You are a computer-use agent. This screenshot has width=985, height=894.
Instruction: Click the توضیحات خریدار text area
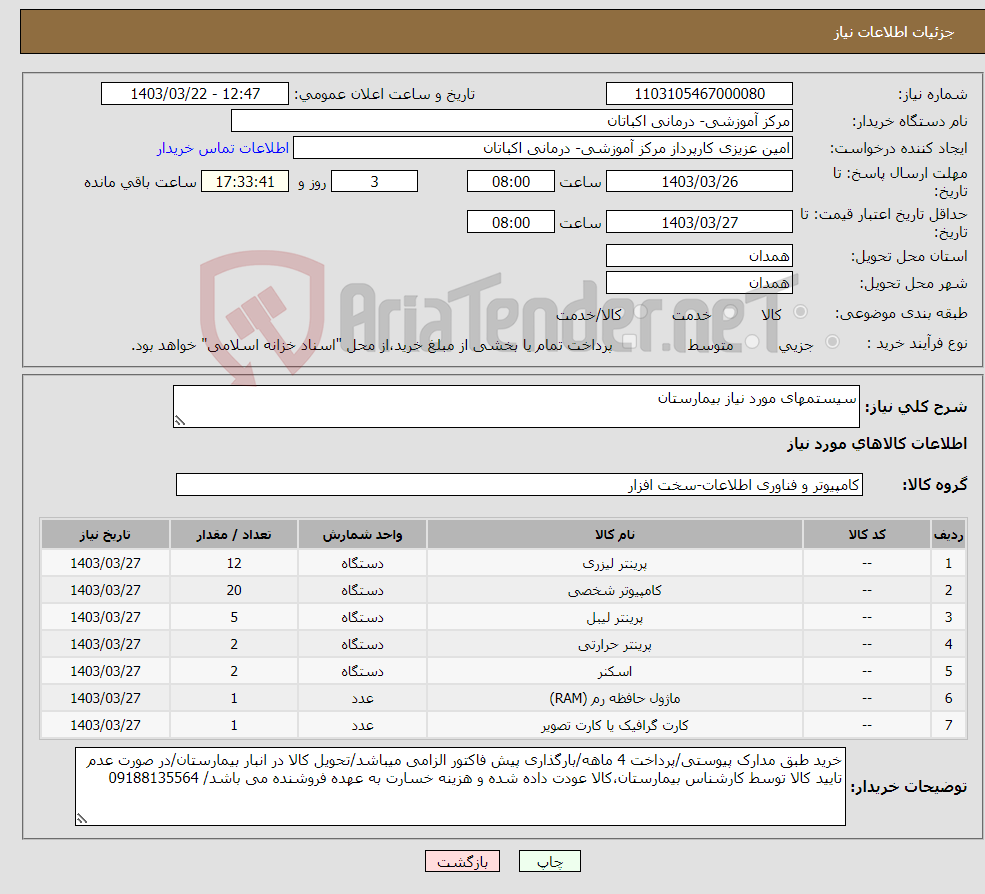(x=460, y=786)
